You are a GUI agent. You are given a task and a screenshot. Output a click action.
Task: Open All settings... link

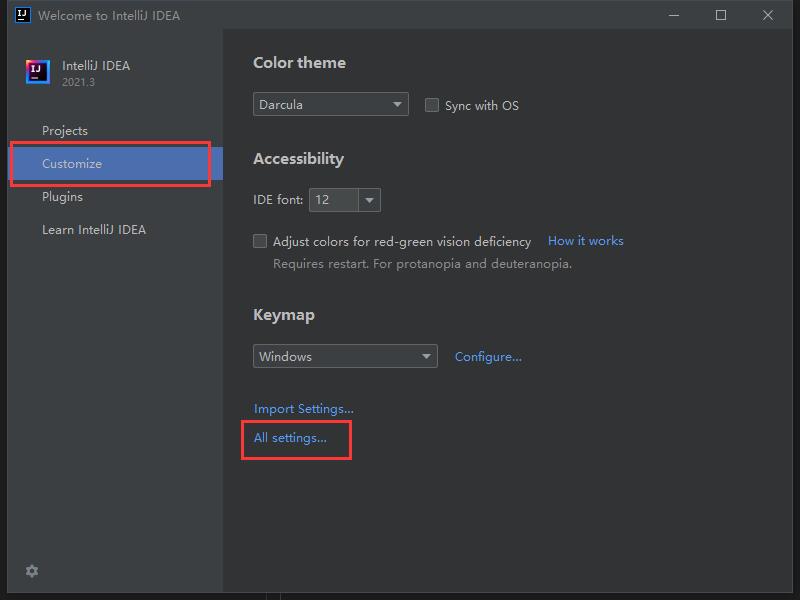290,438
